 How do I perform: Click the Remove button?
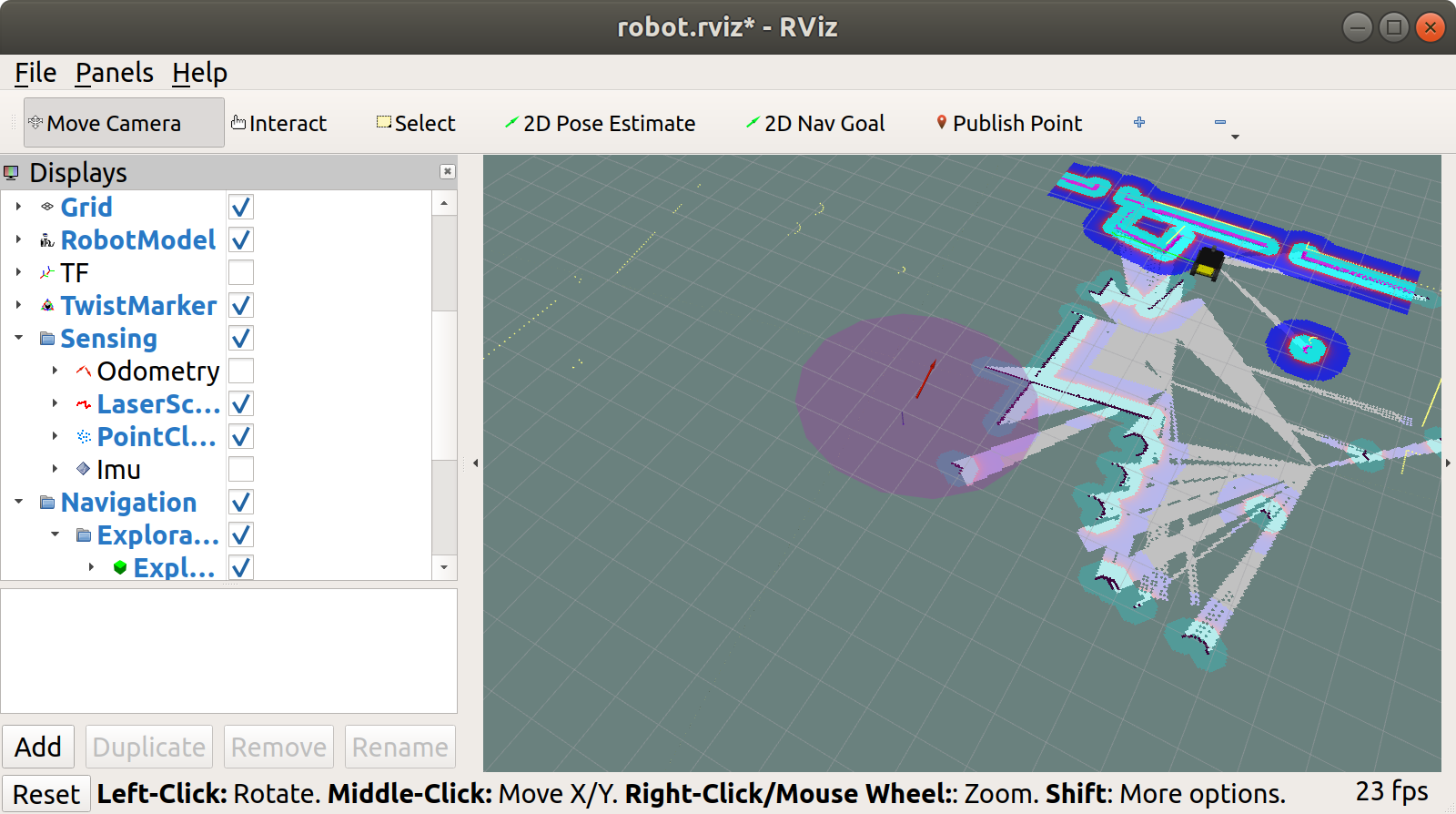tap(278, 747)
